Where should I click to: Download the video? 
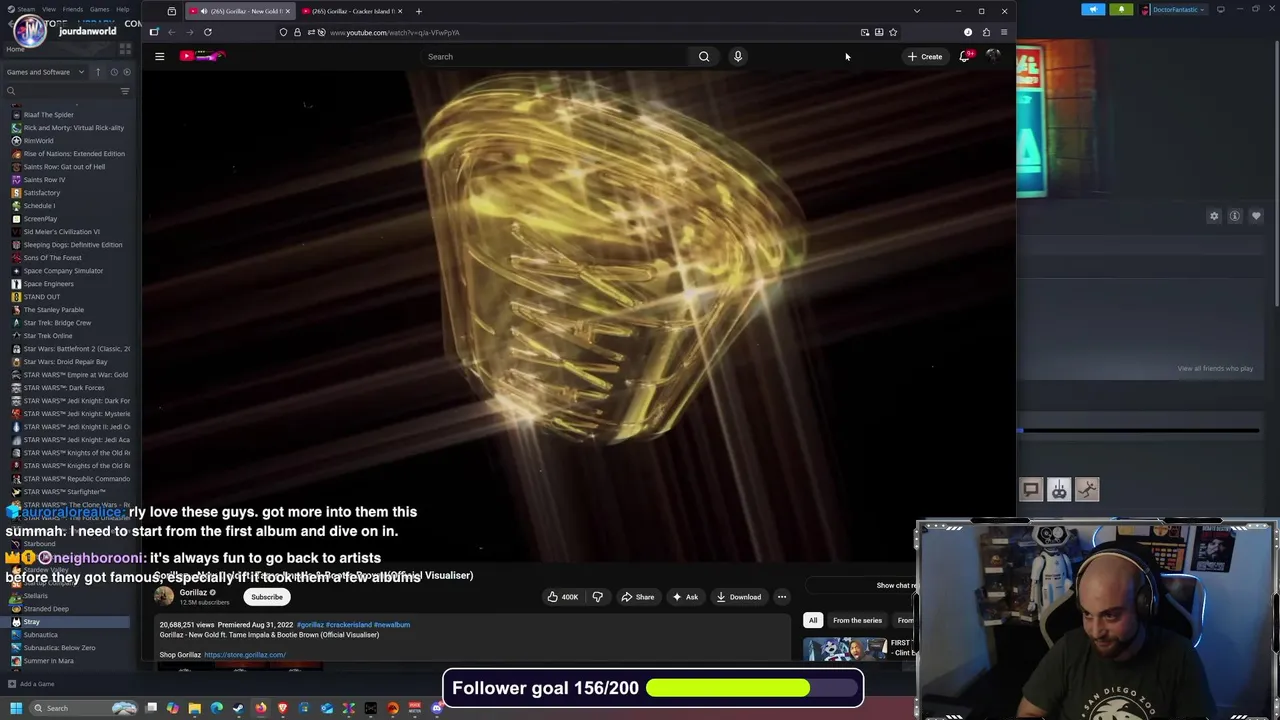738,597
